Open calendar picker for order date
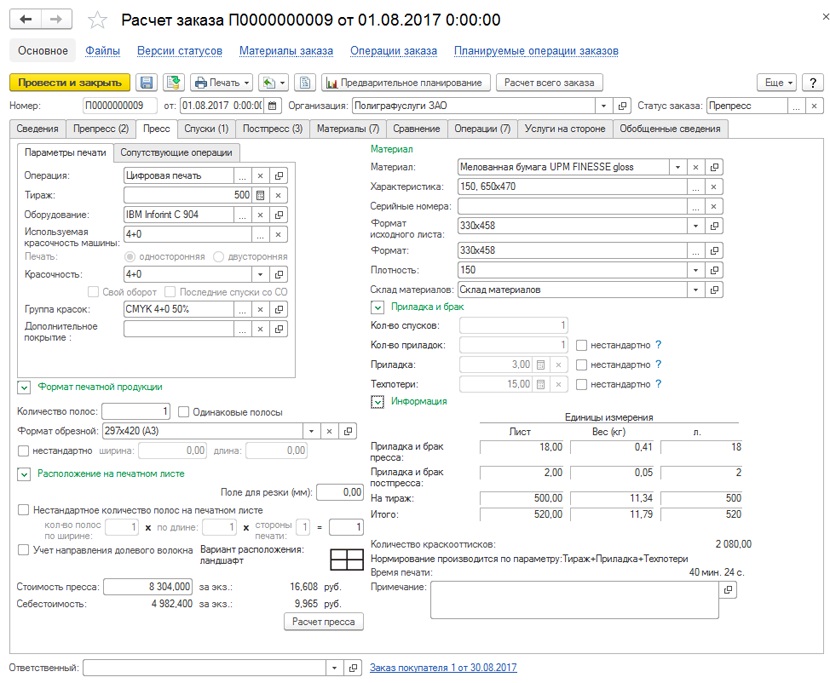830x683 pixels. coord(272,105)
